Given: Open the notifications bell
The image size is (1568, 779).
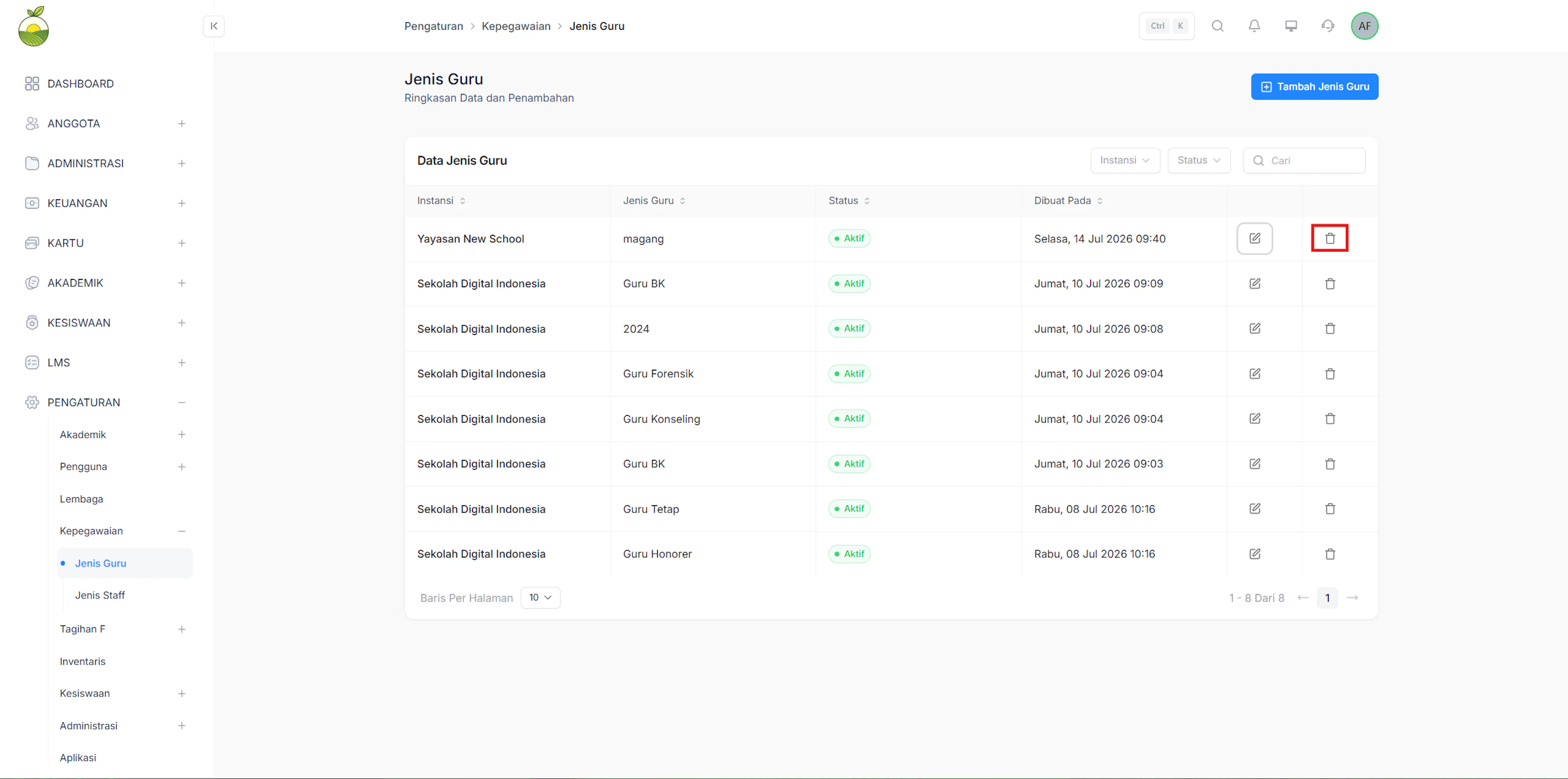Looking at the screenshot, I should [x=1254, y=26].
